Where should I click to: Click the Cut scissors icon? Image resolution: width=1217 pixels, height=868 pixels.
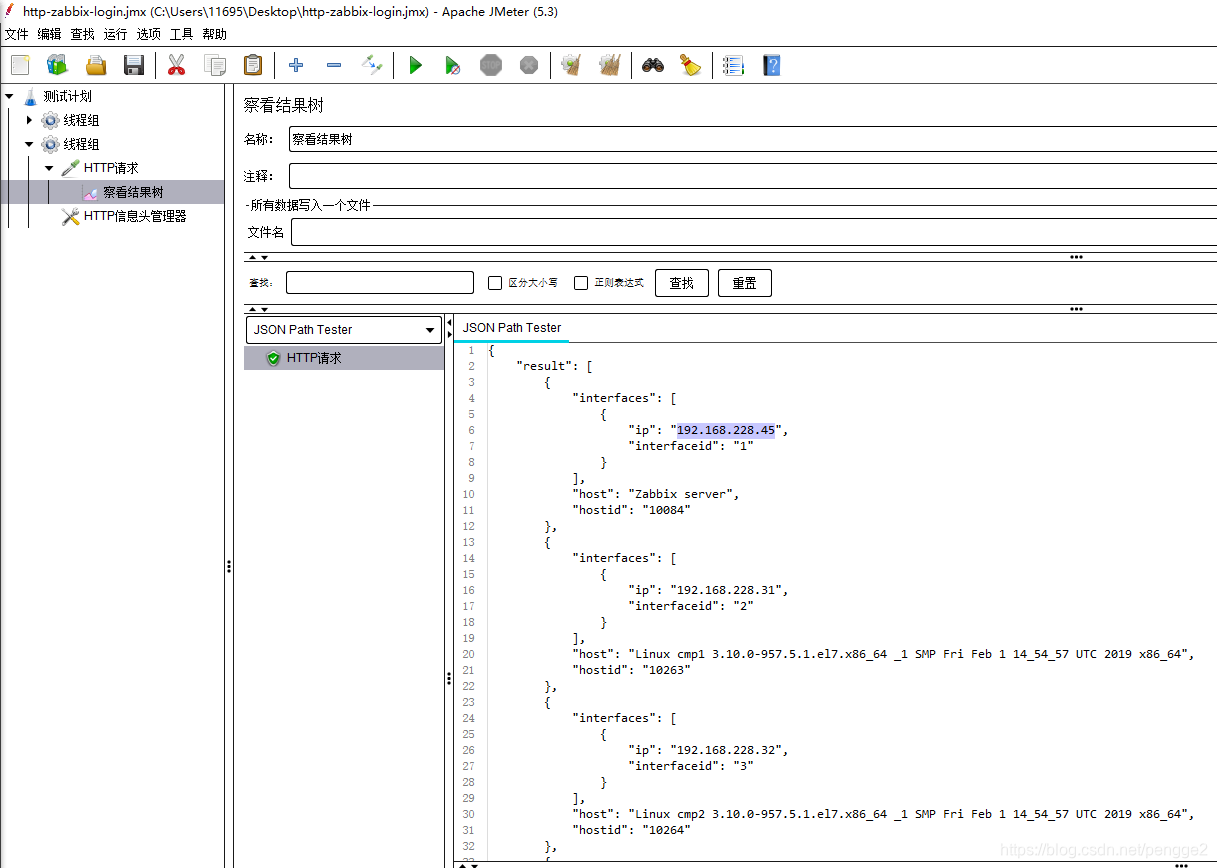pos(177,65)
